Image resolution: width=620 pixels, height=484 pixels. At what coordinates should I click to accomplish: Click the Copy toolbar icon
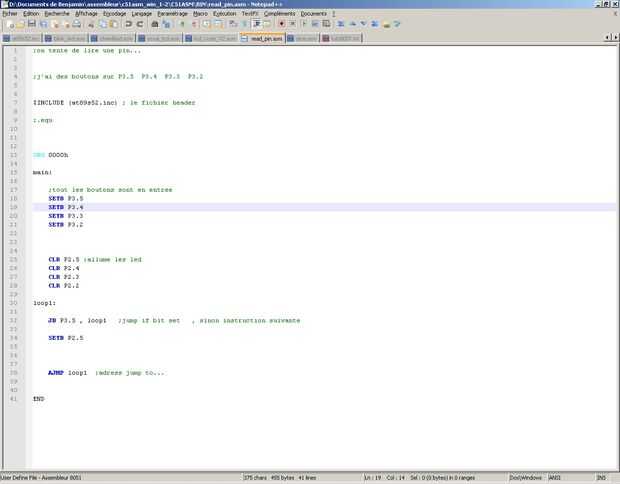pyautogui.click(x=103, y=24)
